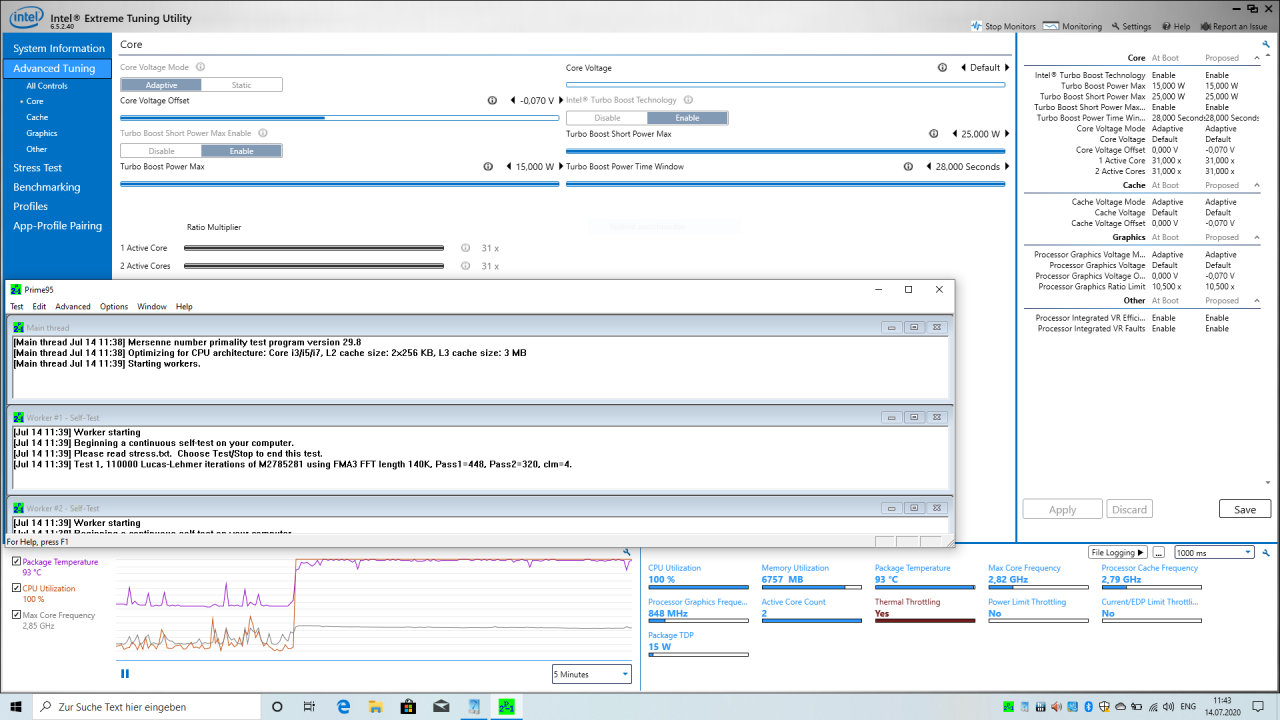Open the Monitoring view from the header

[1072, 26]
